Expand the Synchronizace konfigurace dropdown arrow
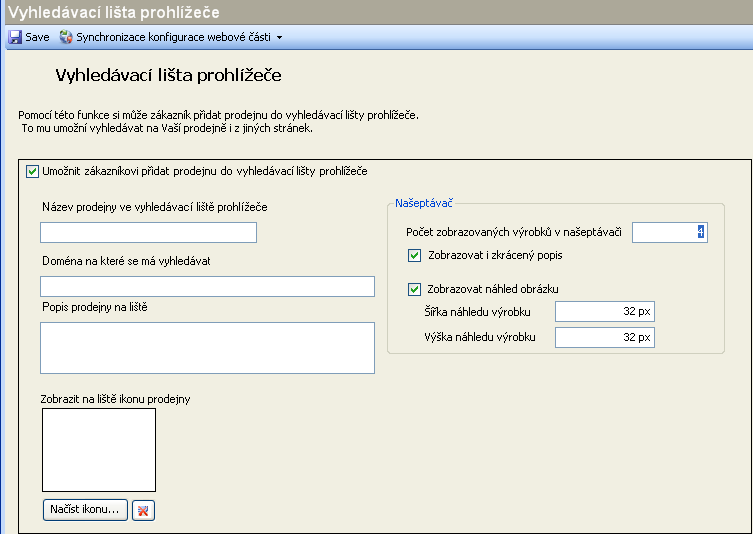 tap(279, 37)
